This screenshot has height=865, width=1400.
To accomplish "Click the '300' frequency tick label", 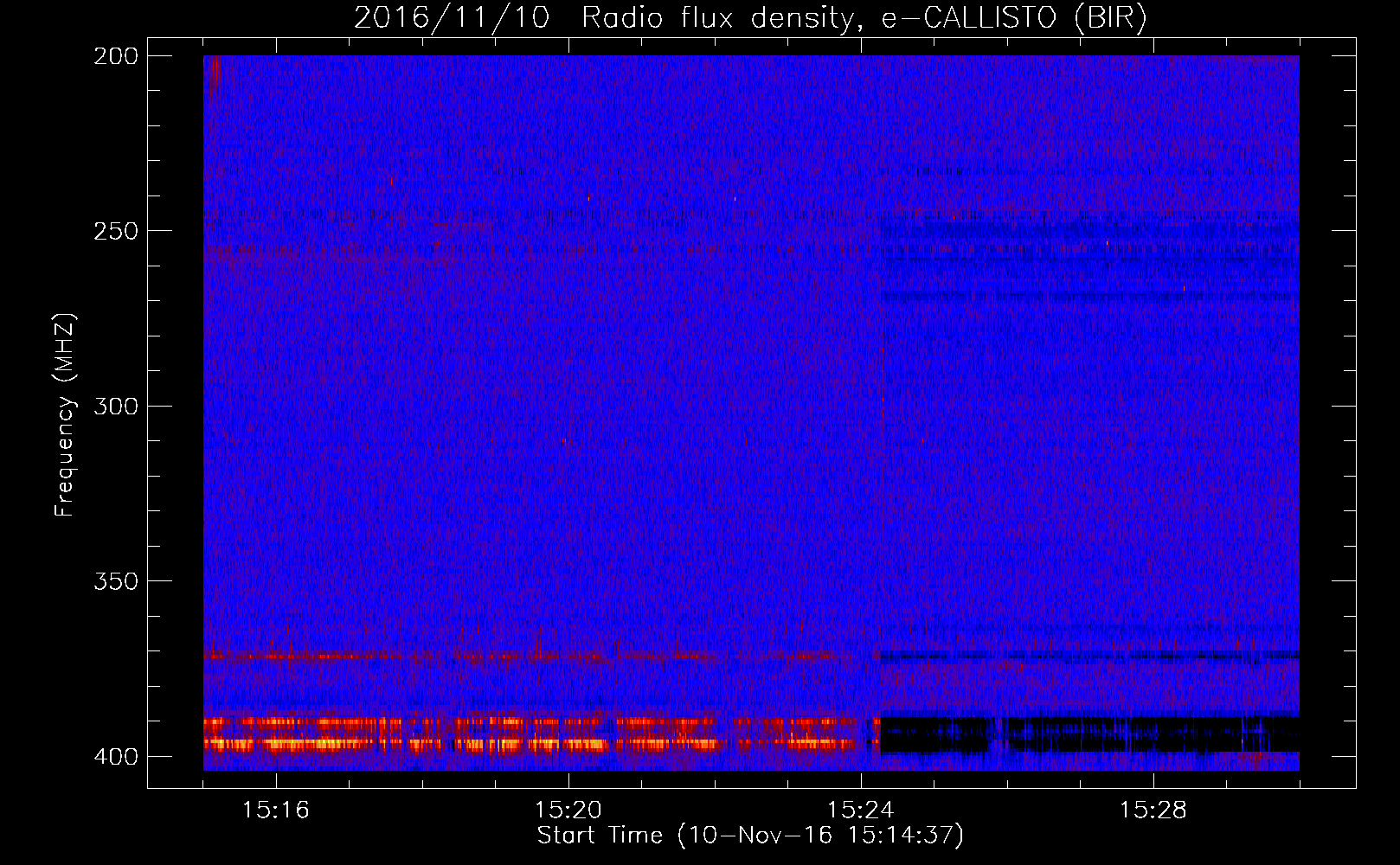I will [x=116, y=406].
